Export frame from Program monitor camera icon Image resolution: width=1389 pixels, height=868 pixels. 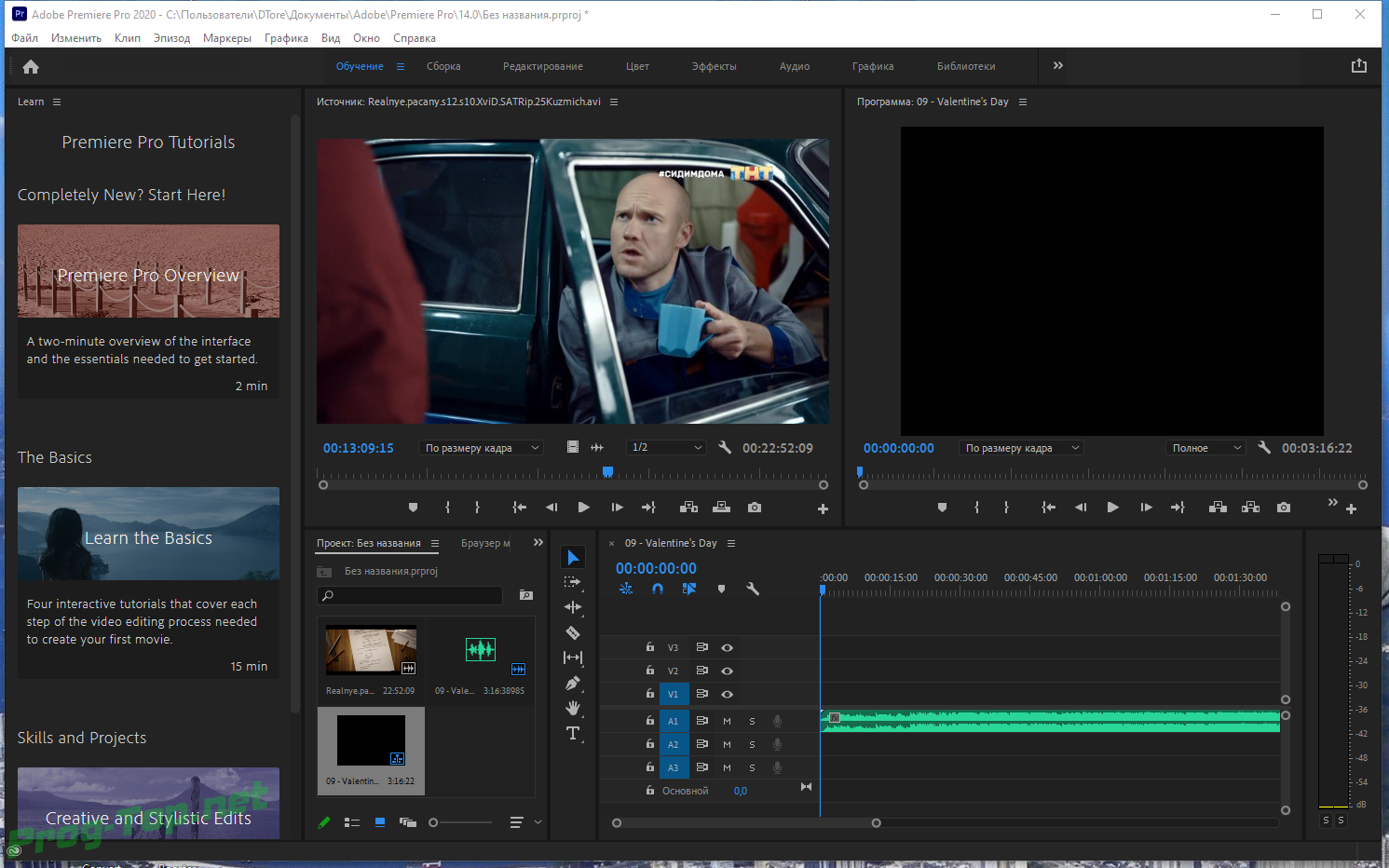(1284, 508)
